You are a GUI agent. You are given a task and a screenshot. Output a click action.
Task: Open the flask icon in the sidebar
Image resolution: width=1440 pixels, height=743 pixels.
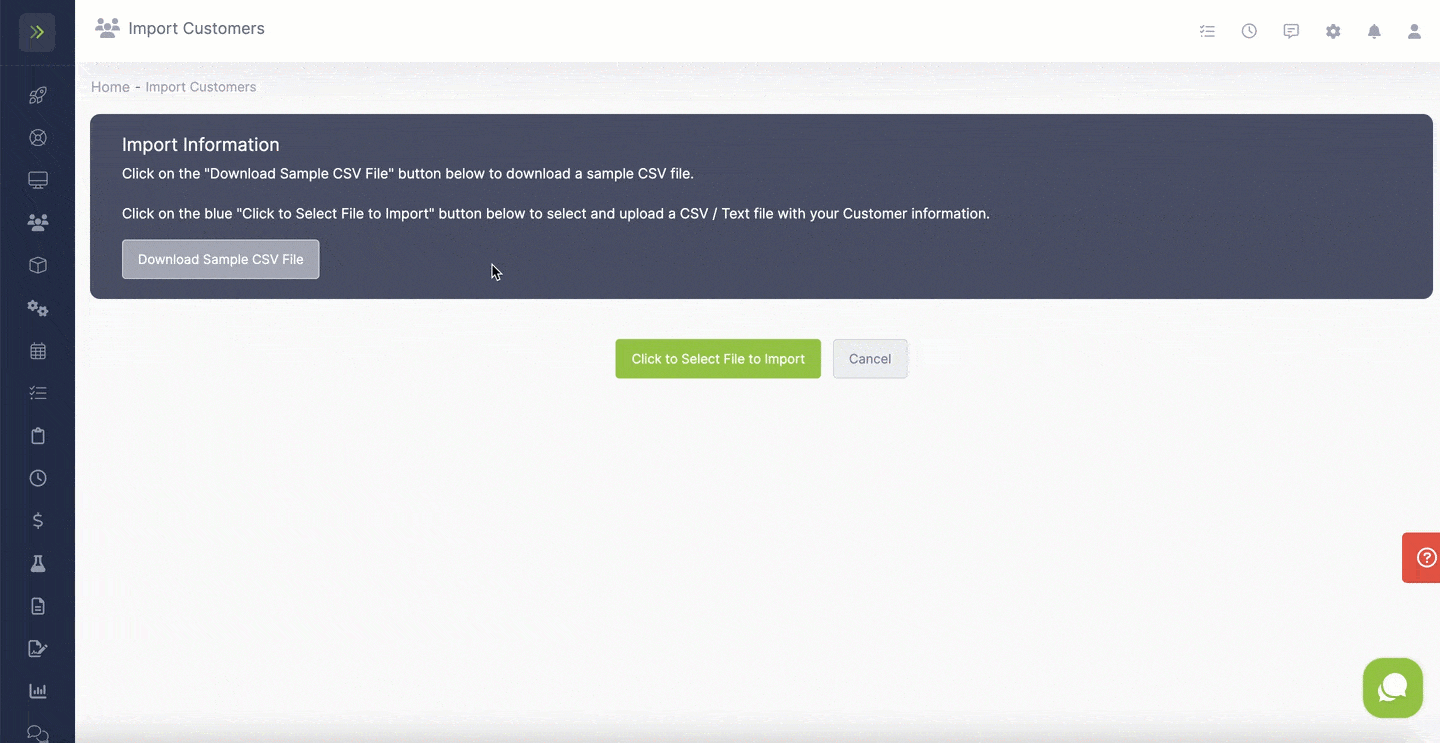coord(37,563)
